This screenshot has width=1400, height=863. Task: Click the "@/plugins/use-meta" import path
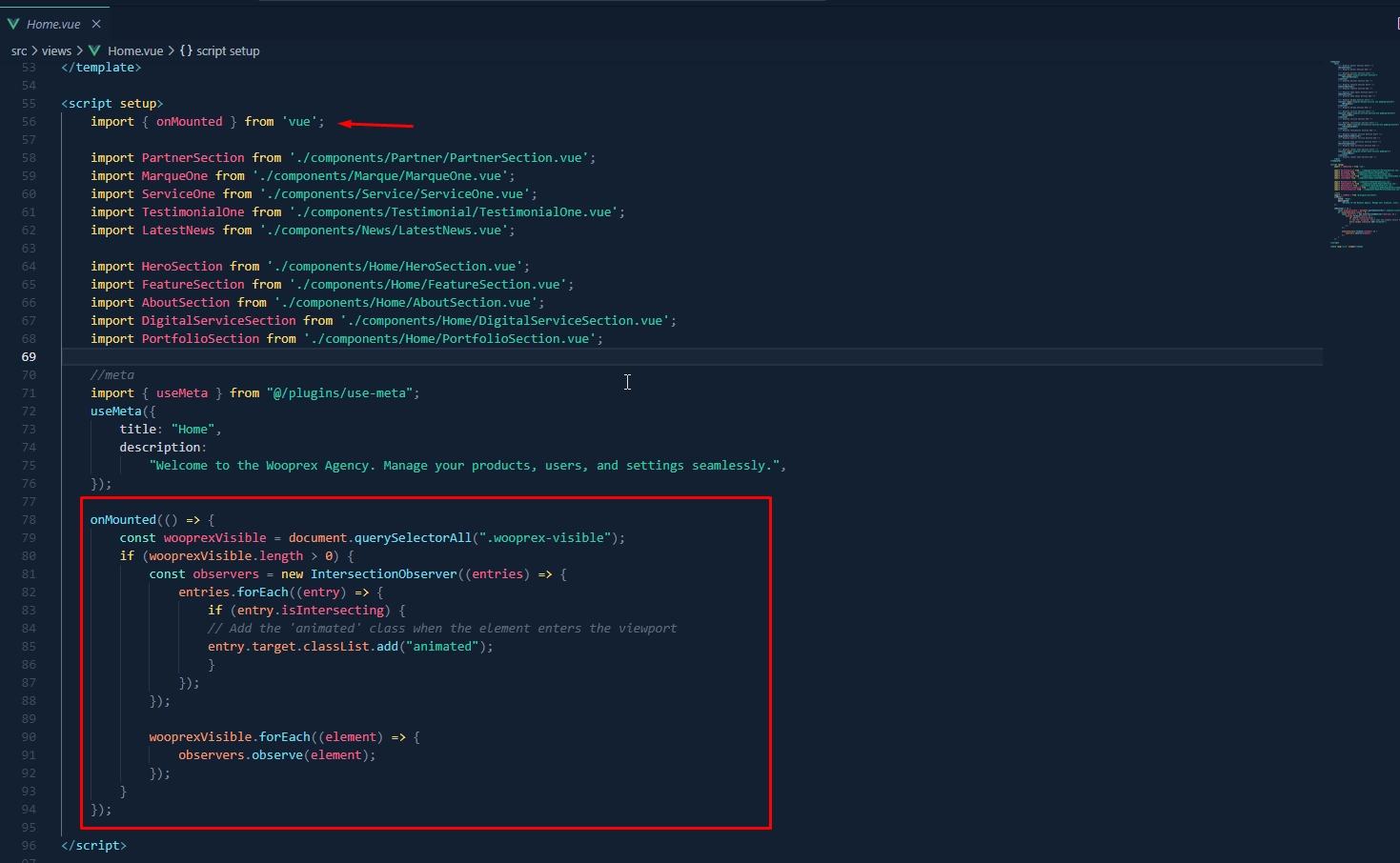pyautogui.click(x=342, y=393)
